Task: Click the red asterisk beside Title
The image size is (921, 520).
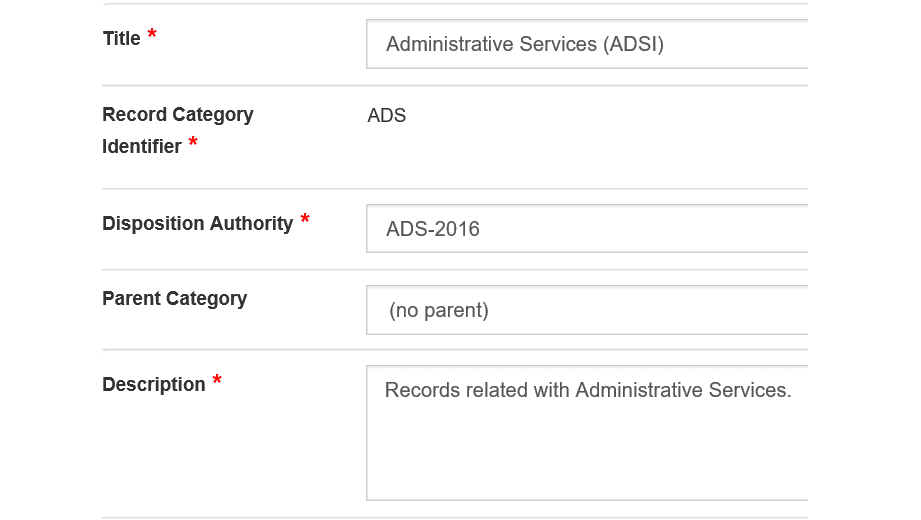Action: [x=152, y=33]
